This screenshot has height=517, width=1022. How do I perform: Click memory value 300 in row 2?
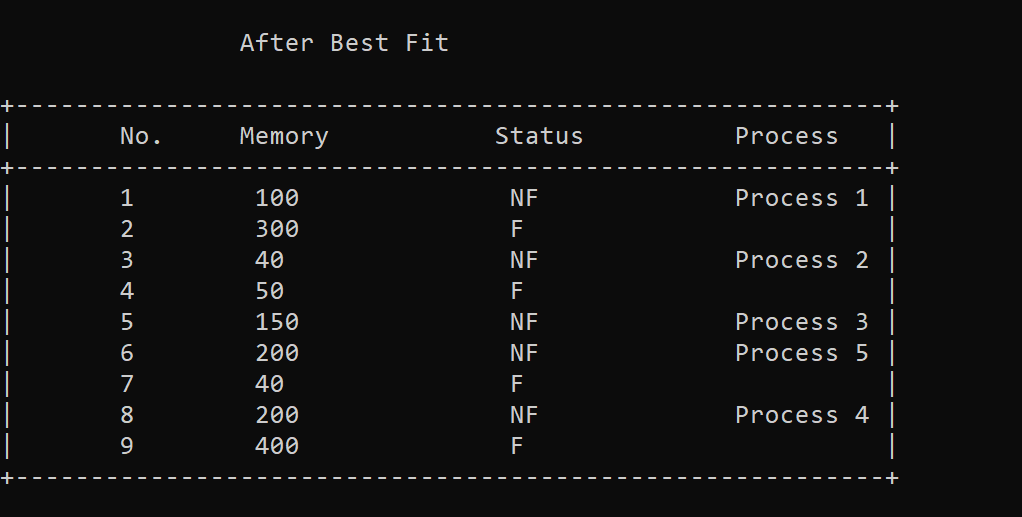[x=277, y=229]
